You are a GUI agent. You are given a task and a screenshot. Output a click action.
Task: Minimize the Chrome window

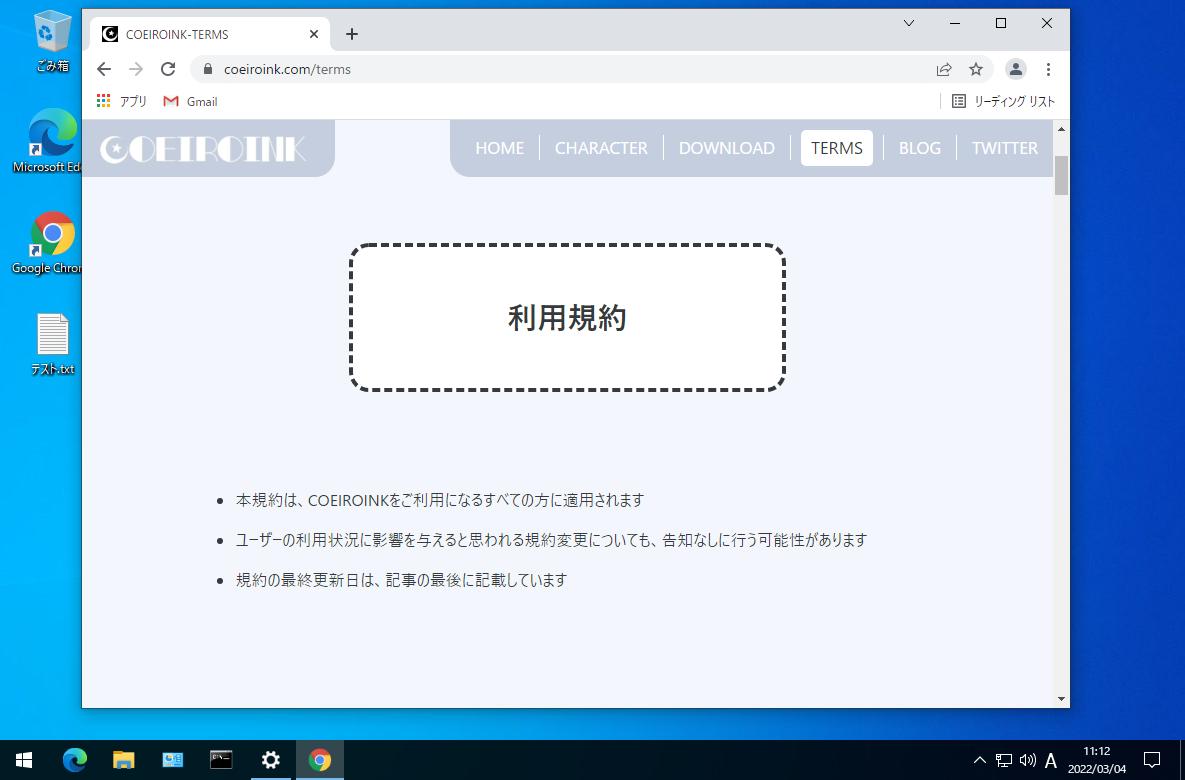click(x=955, y=23)
